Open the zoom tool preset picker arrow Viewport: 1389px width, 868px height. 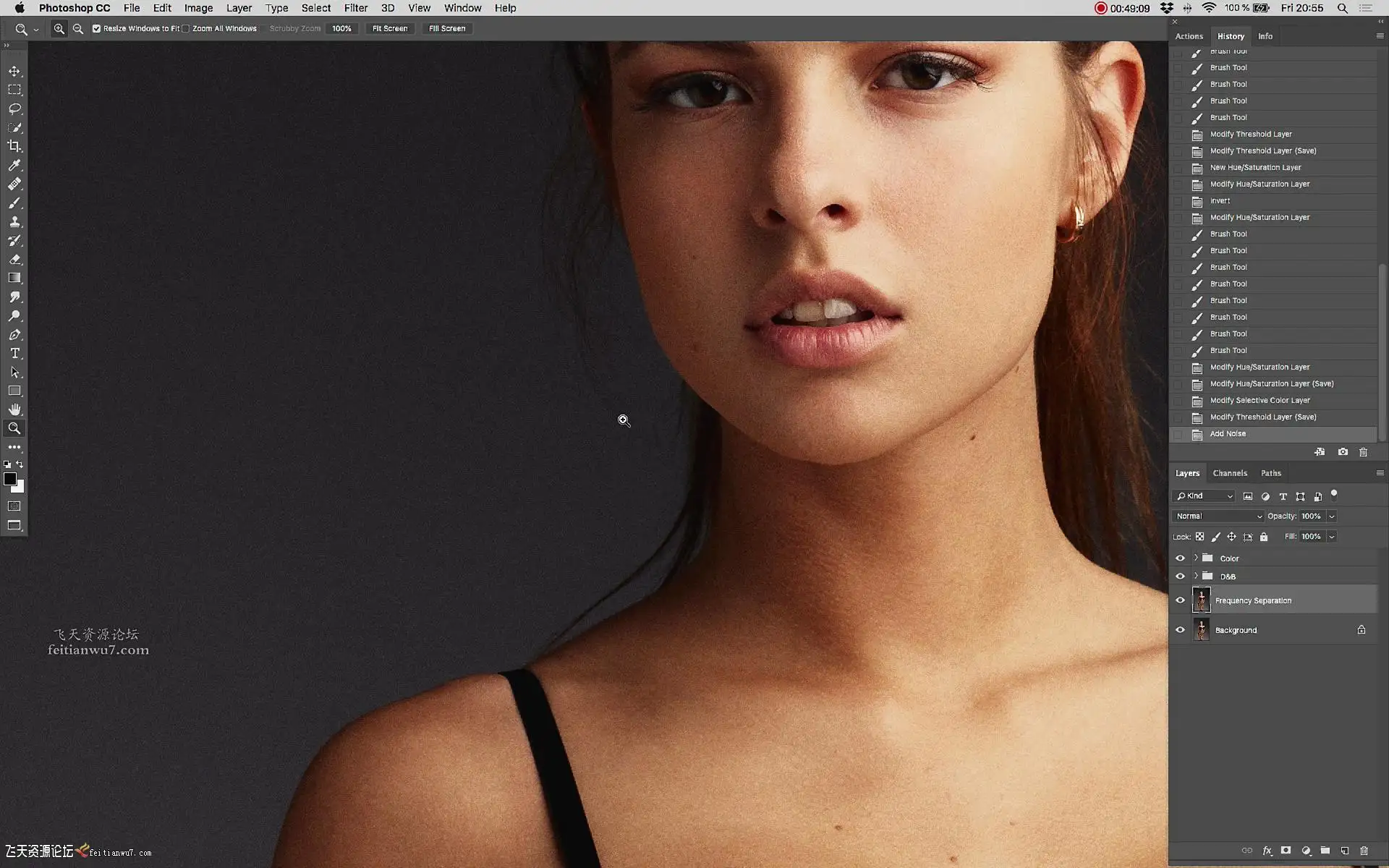(36, 30)
